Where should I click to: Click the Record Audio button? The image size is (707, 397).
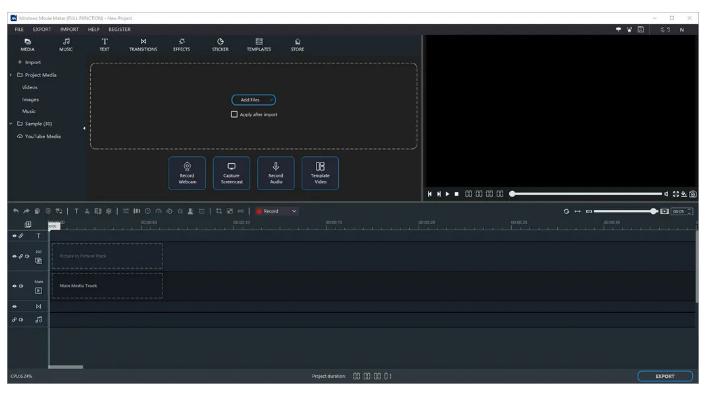pyautogui.click(x=275, y=173)
